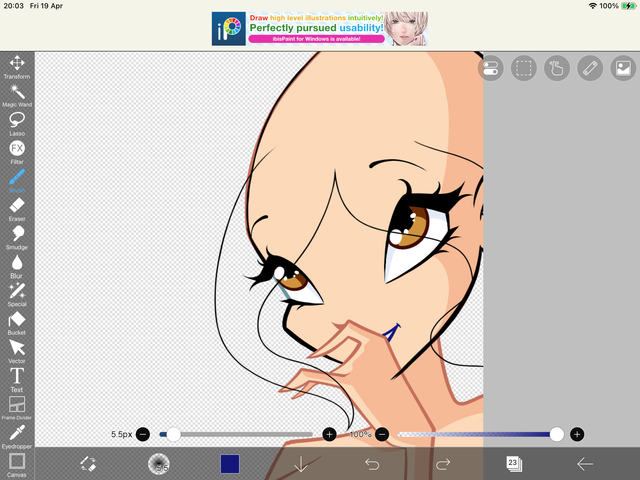Open the ruler tool menu
Viewport: 640px width, 480px height.
[x=590, y=68]
